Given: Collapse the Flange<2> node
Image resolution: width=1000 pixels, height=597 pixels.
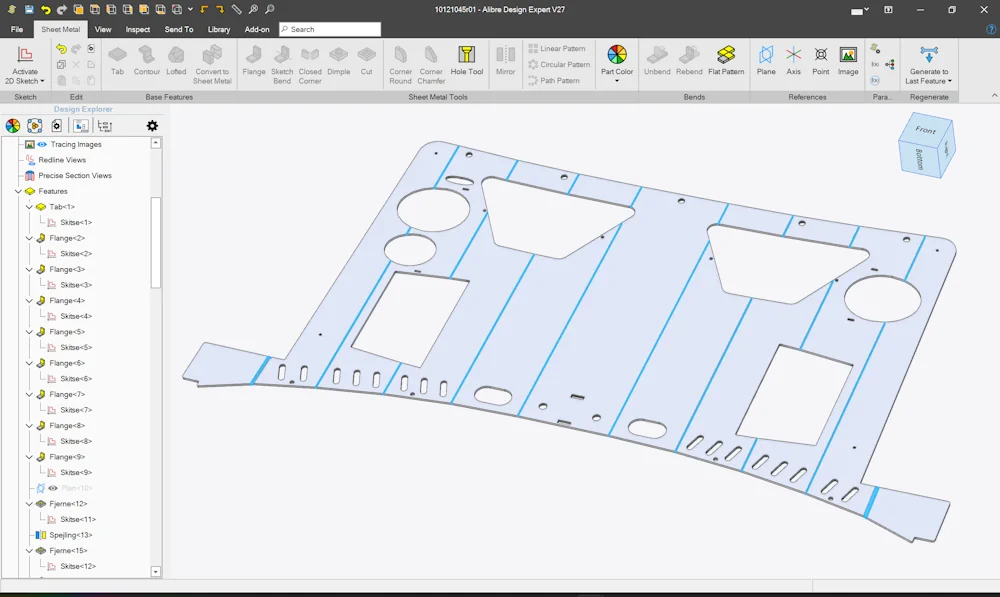Looking at the screenshot, I should [29, 239].
